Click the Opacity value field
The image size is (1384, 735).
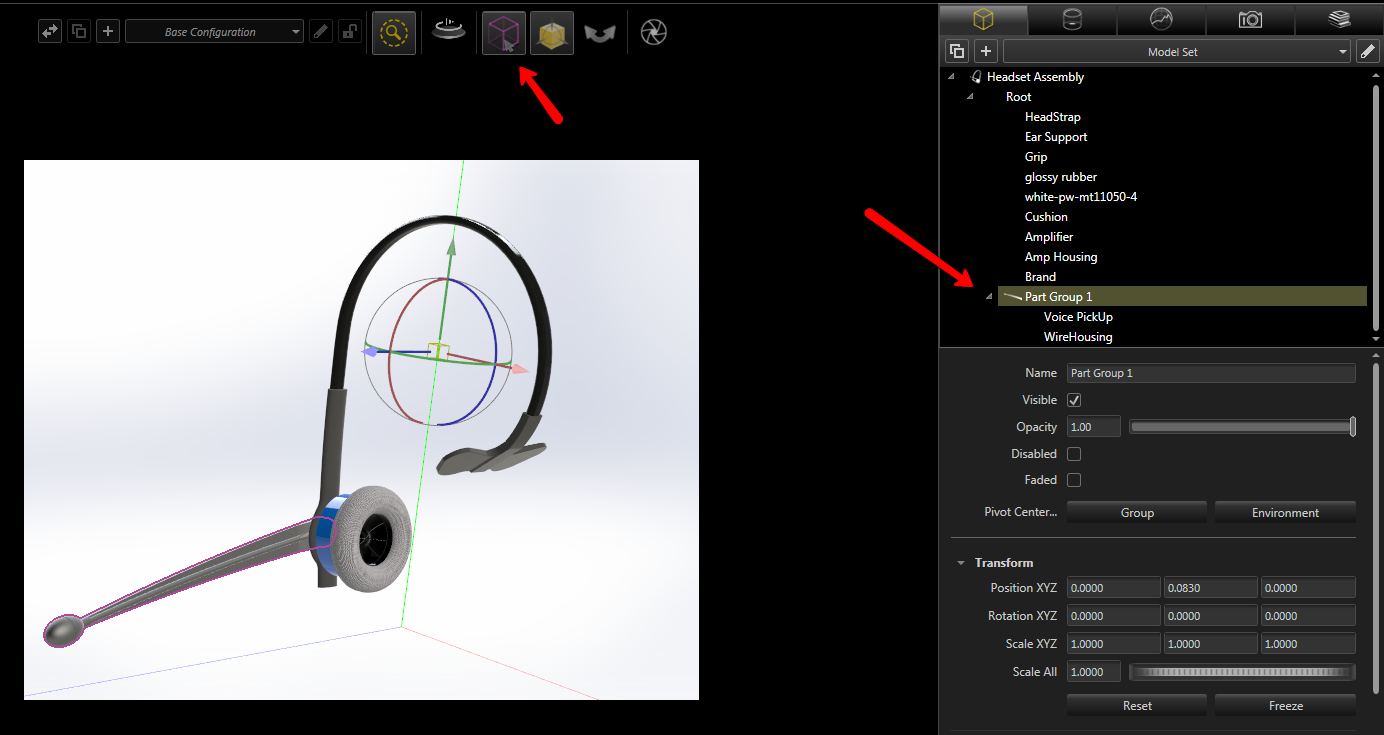click(1094, 427)
